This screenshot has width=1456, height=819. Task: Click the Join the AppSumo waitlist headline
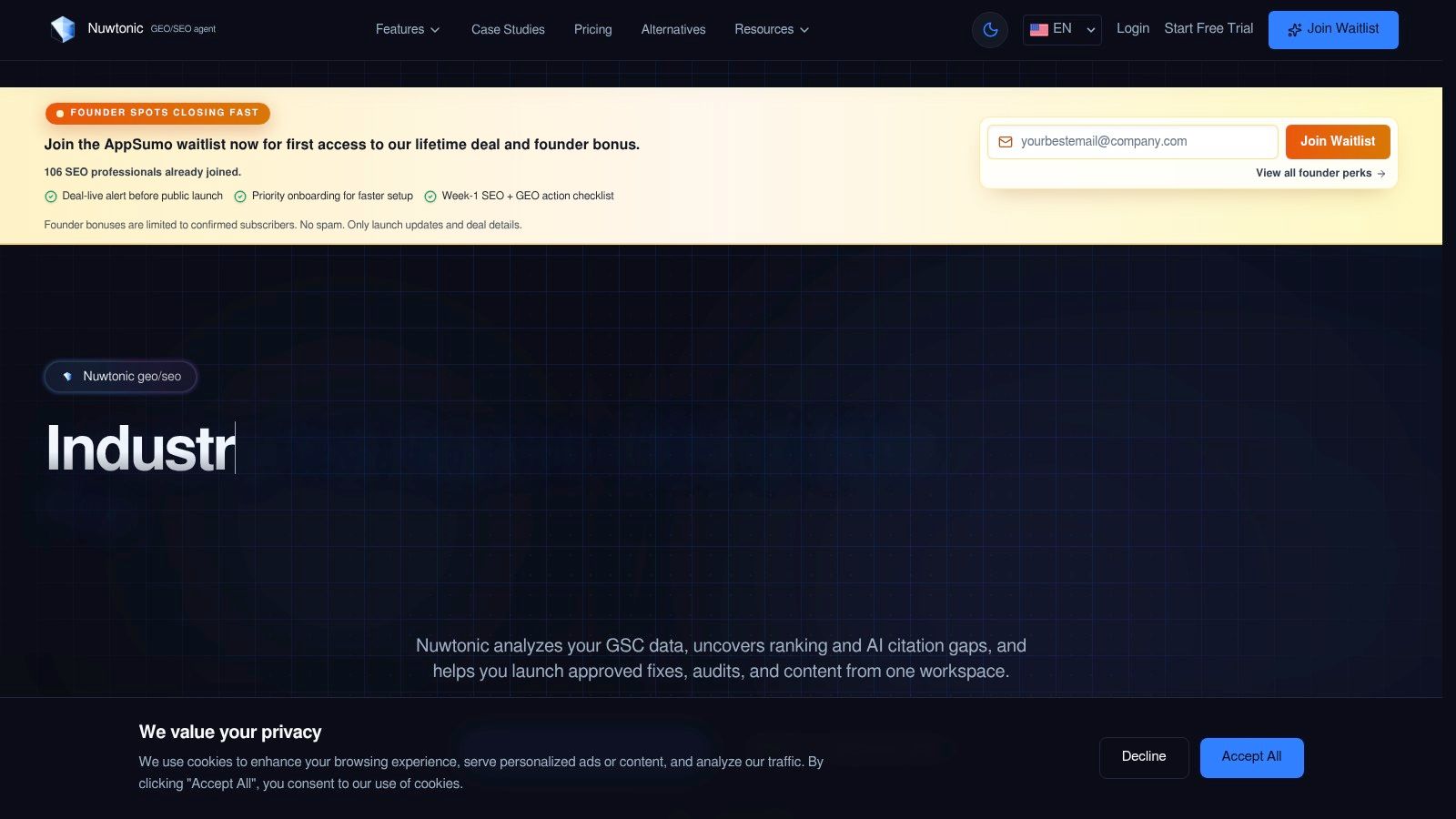[342, 145]
